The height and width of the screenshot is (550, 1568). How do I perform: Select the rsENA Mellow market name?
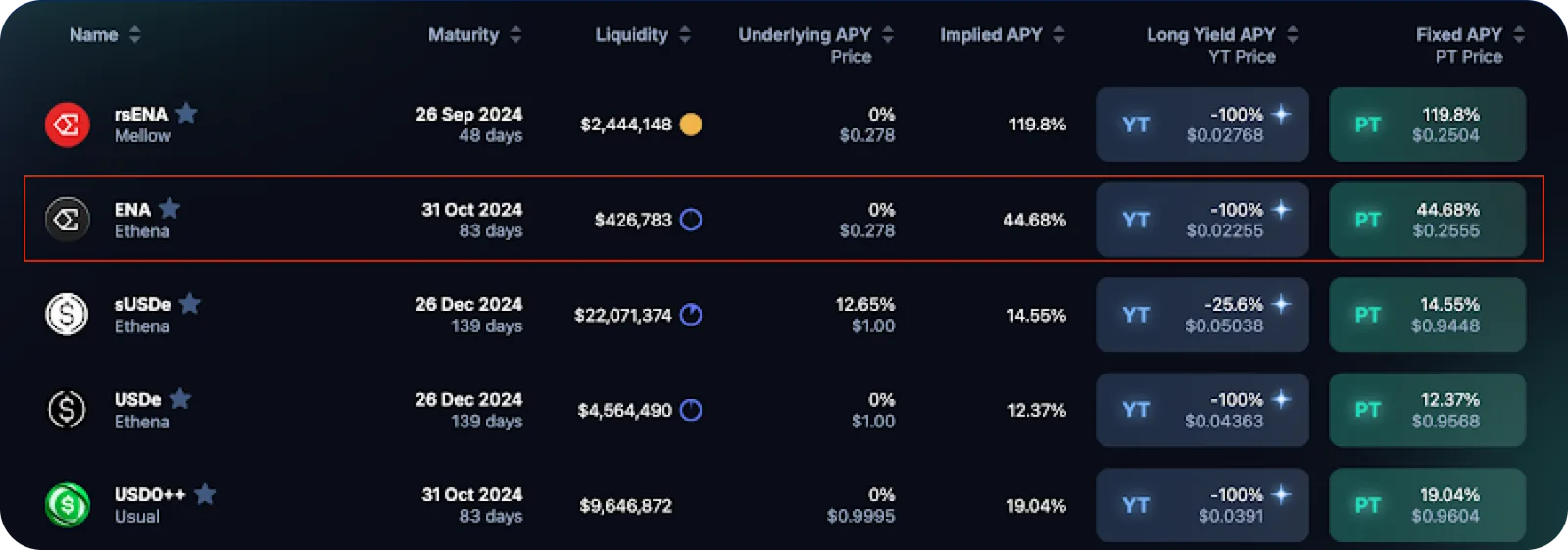pos(142,125)
